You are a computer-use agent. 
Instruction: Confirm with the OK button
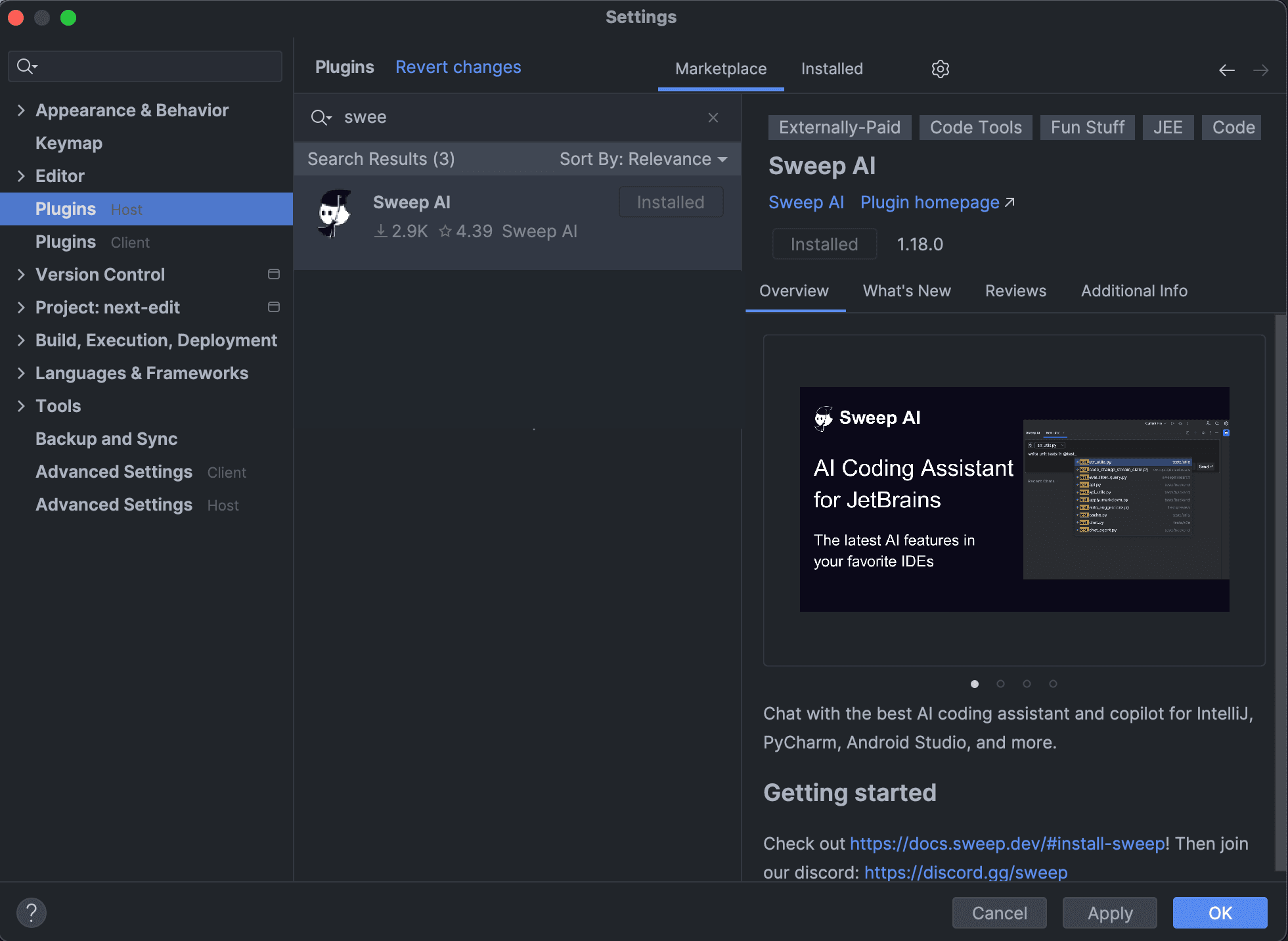tap(1220, 913)
